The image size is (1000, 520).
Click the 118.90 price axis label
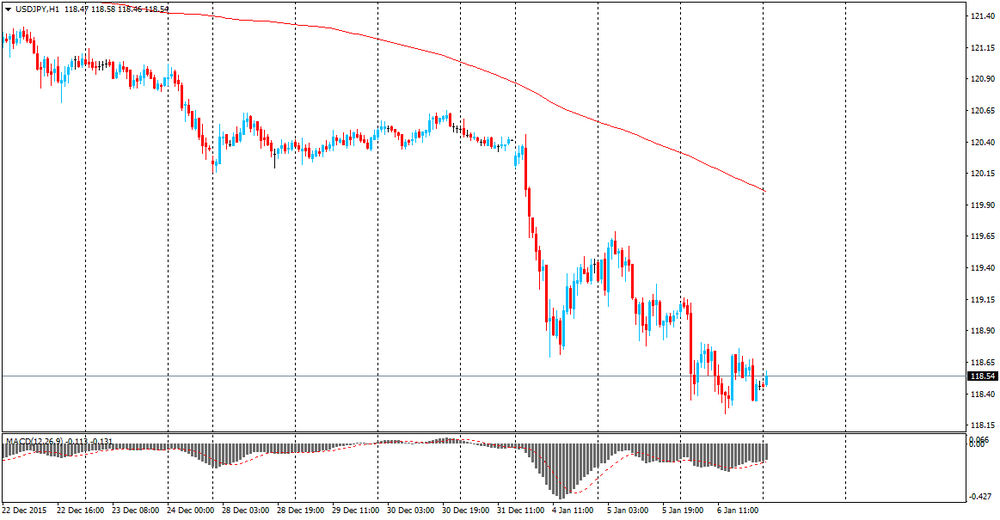click(x=983, y=331)
